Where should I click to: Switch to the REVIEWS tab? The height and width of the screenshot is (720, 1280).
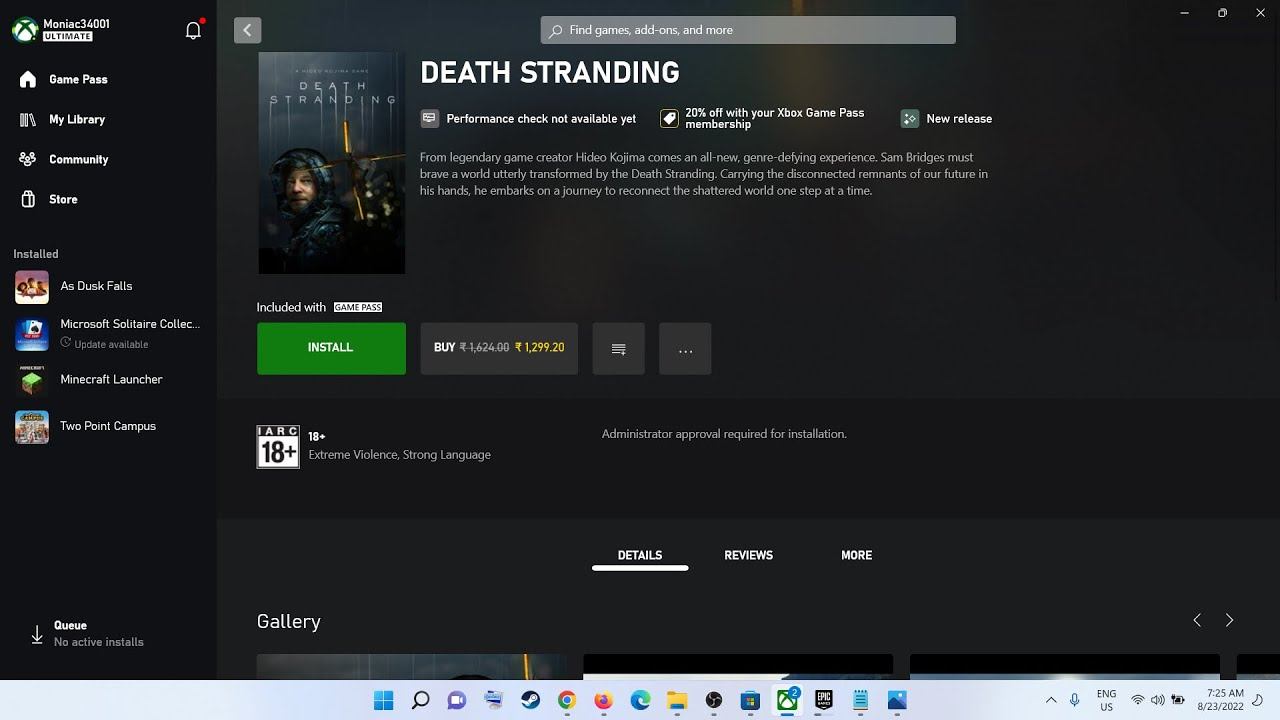tap(749, 555)
